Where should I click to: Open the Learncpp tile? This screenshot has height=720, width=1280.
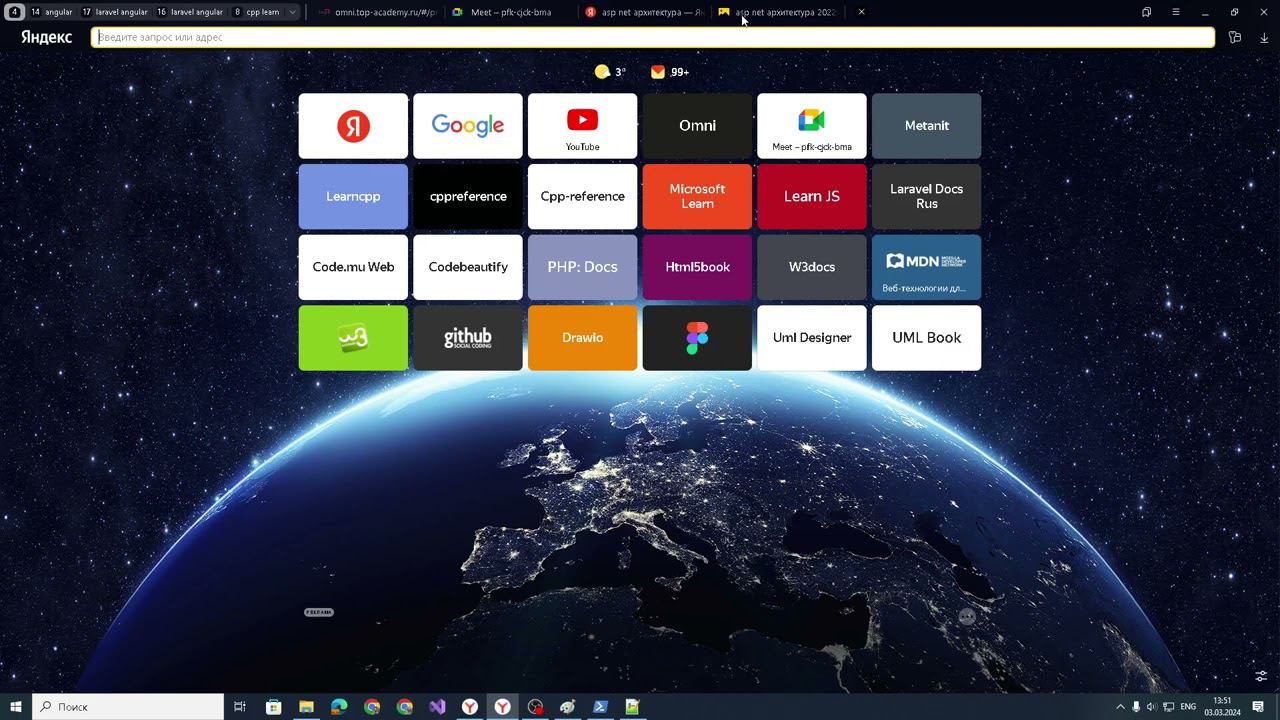[353, 197]
